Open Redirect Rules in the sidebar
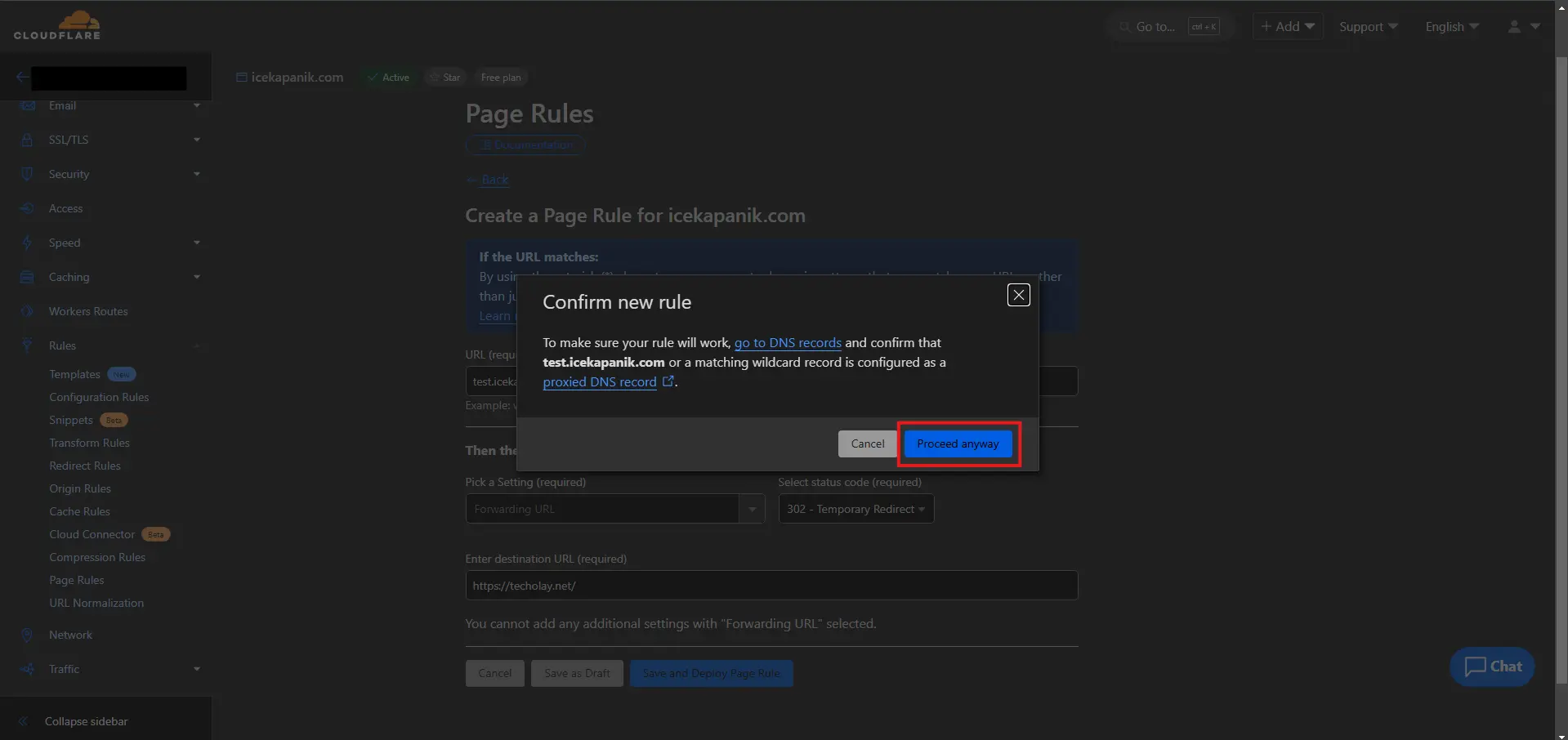The image size is (1568, 740). (x=85, y=466)
